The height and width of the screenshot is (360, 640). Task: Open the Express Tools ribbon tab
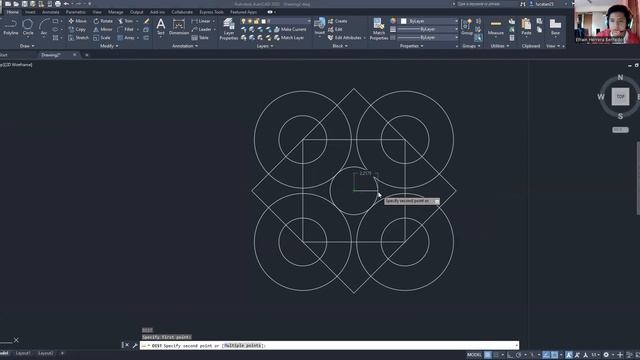coord(211,12)
